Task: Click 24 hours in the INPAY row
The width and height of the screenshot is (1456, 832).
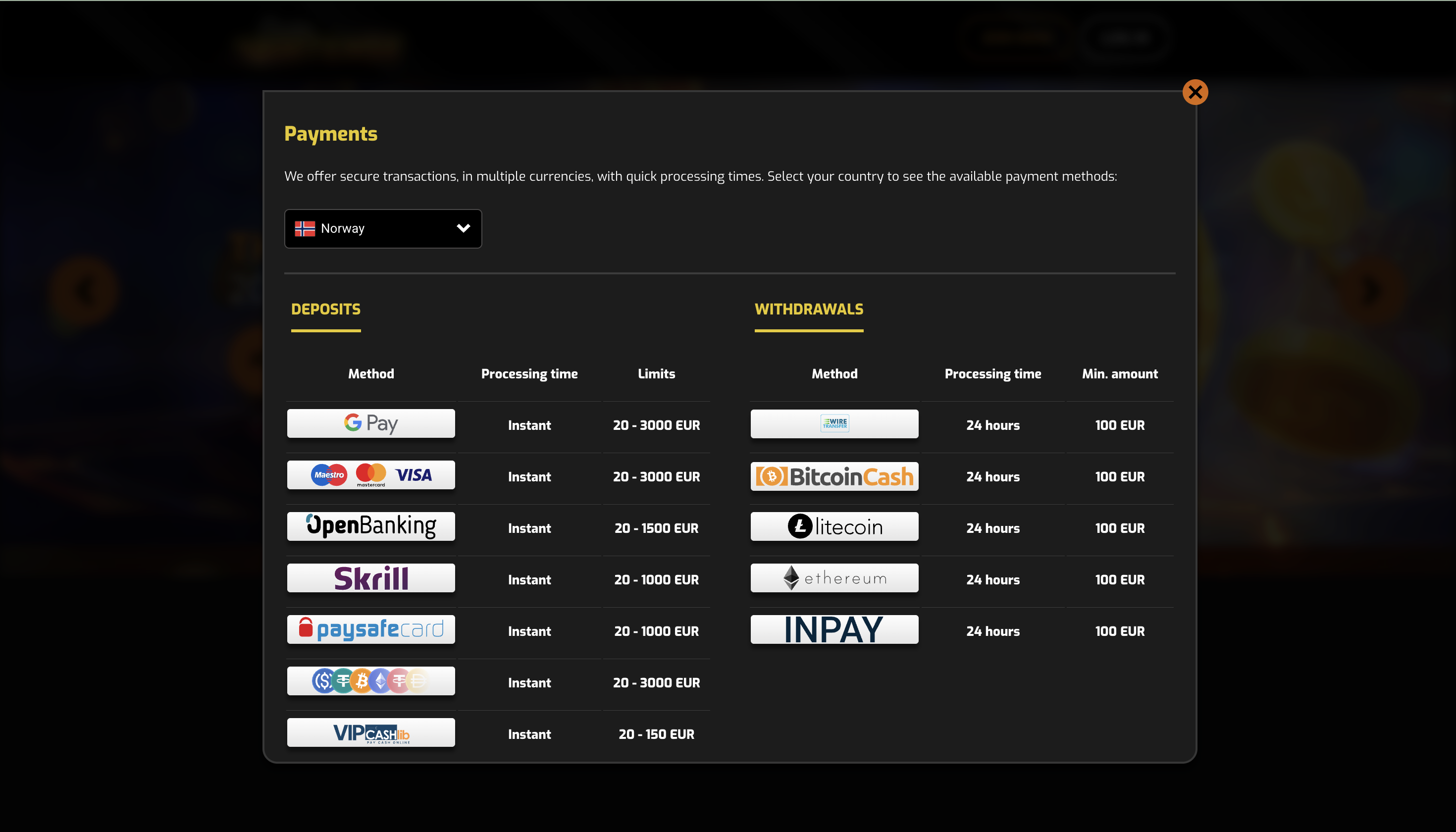Action: pos(992,631)
